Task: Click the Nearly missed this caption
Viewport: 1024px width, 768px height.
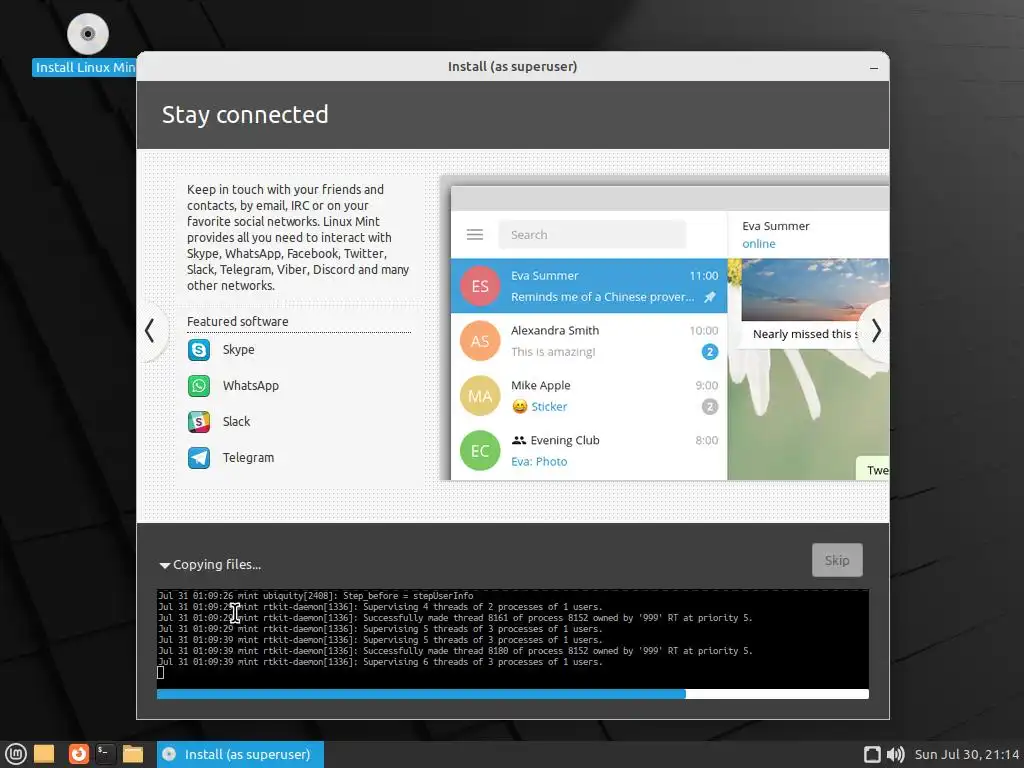Action: (805, 334)
